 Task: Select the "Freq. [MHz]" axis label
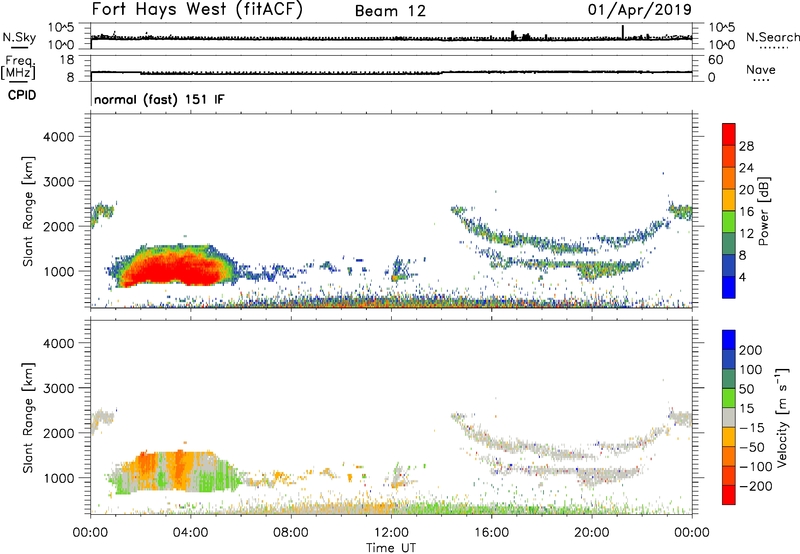coord(18,68)
